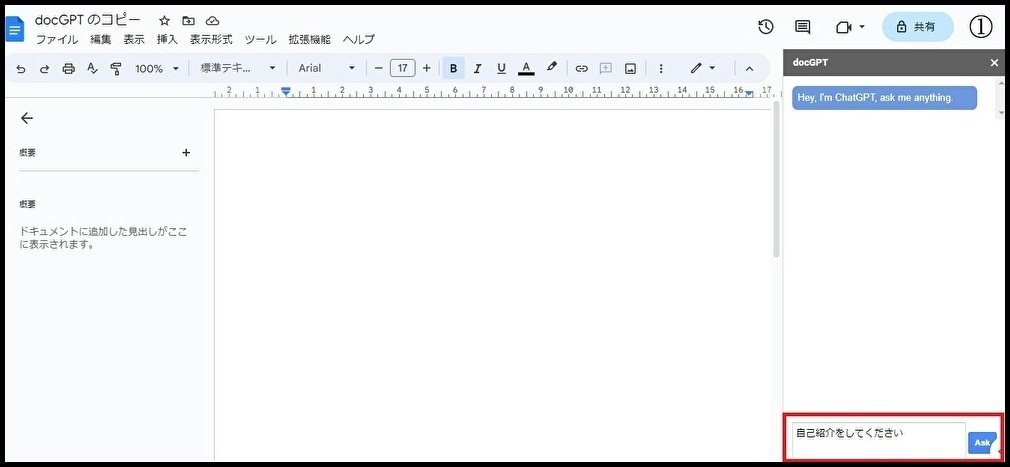Run spelling and grammar check

pyautogui.click(x=92, y=68)
